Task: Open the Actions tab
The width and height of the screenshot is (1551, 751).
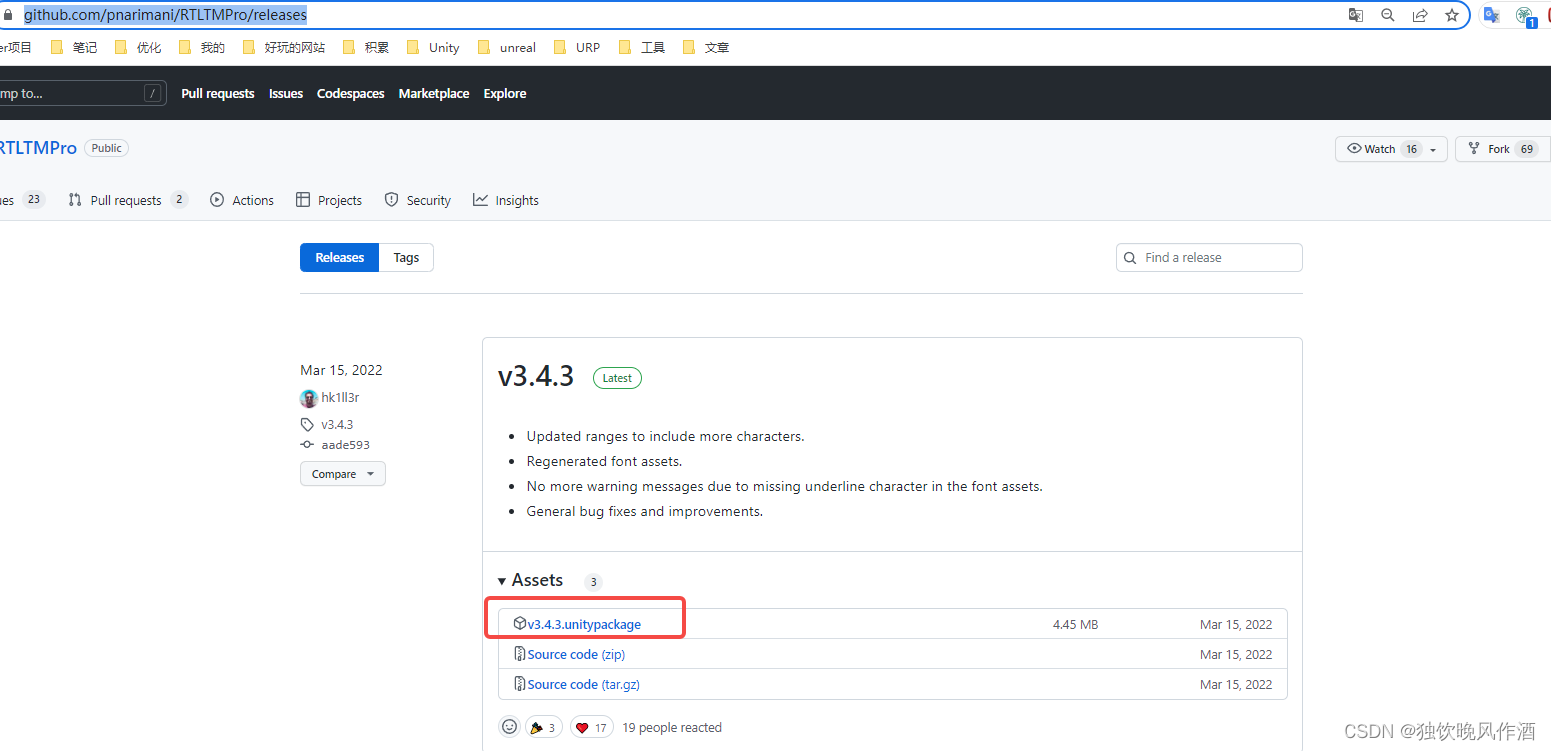Action: (242, 200)
